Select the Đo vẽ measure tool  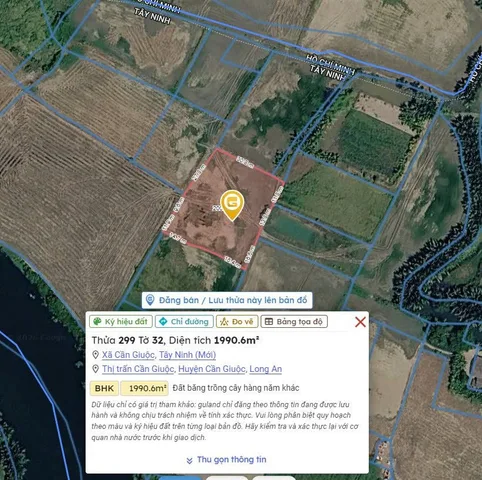pos(237,321)
